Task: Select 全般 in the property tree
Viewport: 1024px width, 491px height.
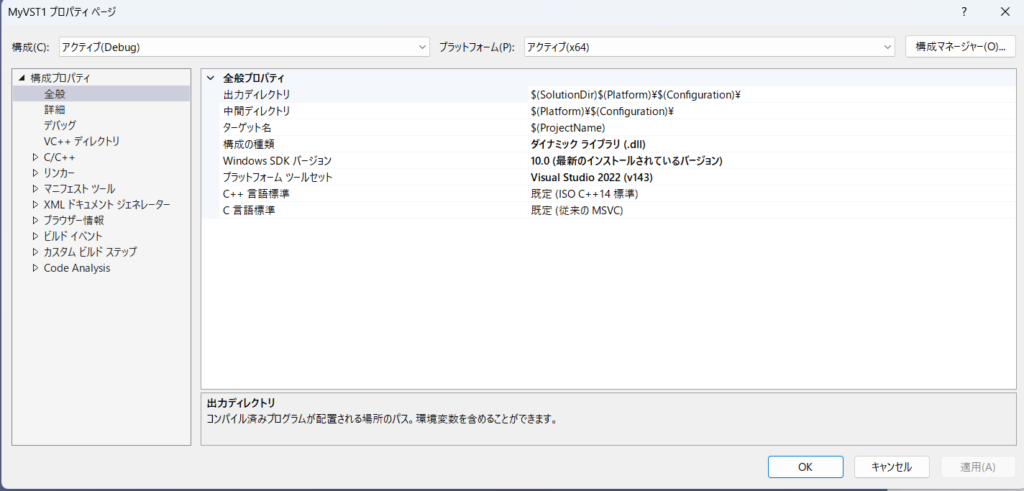Action: pos(55,93)
